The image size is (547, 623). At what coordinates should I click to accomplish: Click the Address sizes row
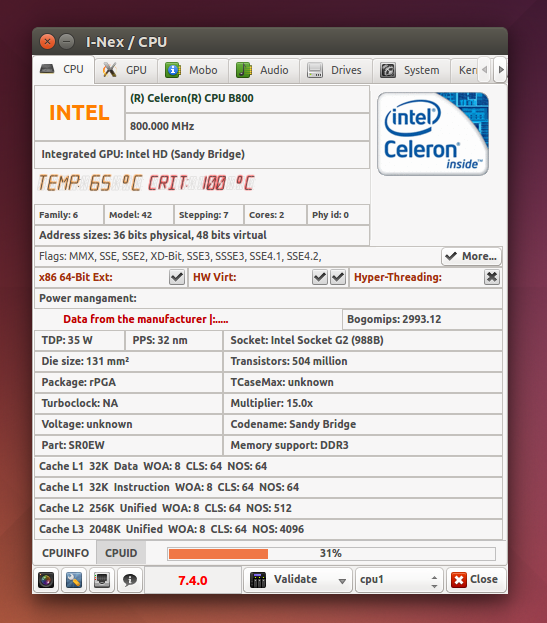click(202, 235)
